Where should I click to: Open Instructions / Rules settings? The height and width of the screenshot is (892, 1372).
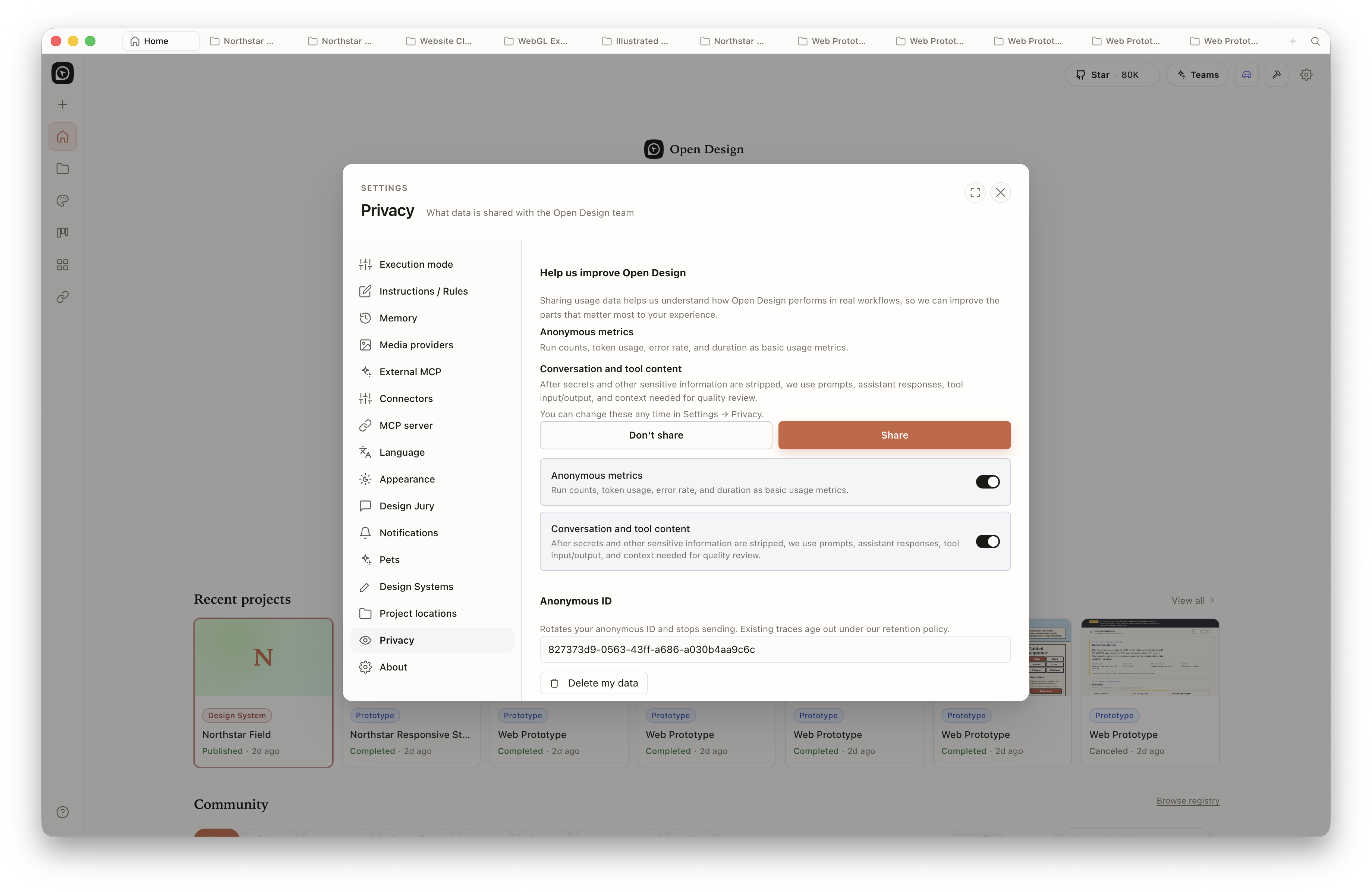(x=432, y=291)
